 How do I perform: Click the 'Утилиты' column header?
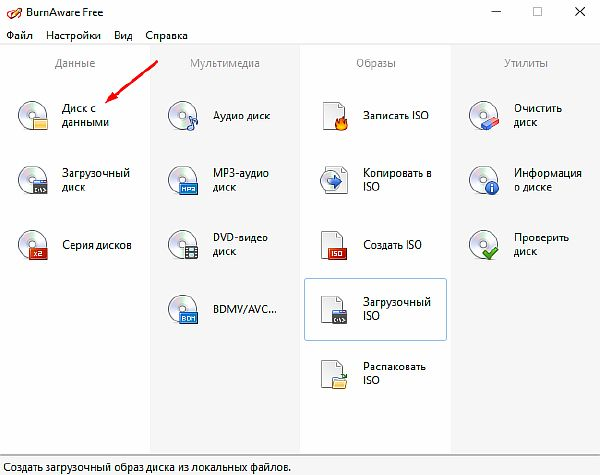click(x=526, y=63)
